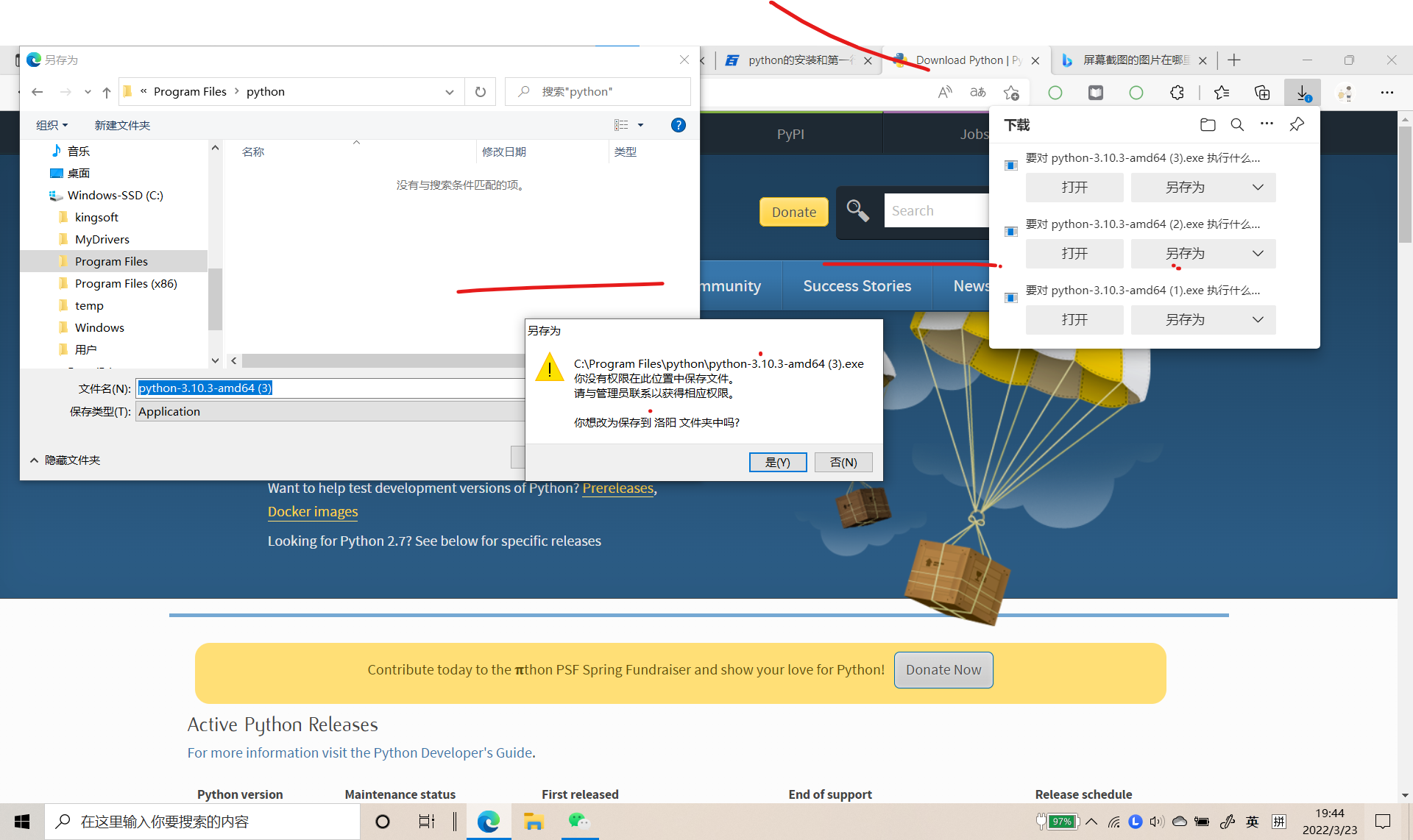Click the up-folder arrow in Save As dialog

pos(107,92)
